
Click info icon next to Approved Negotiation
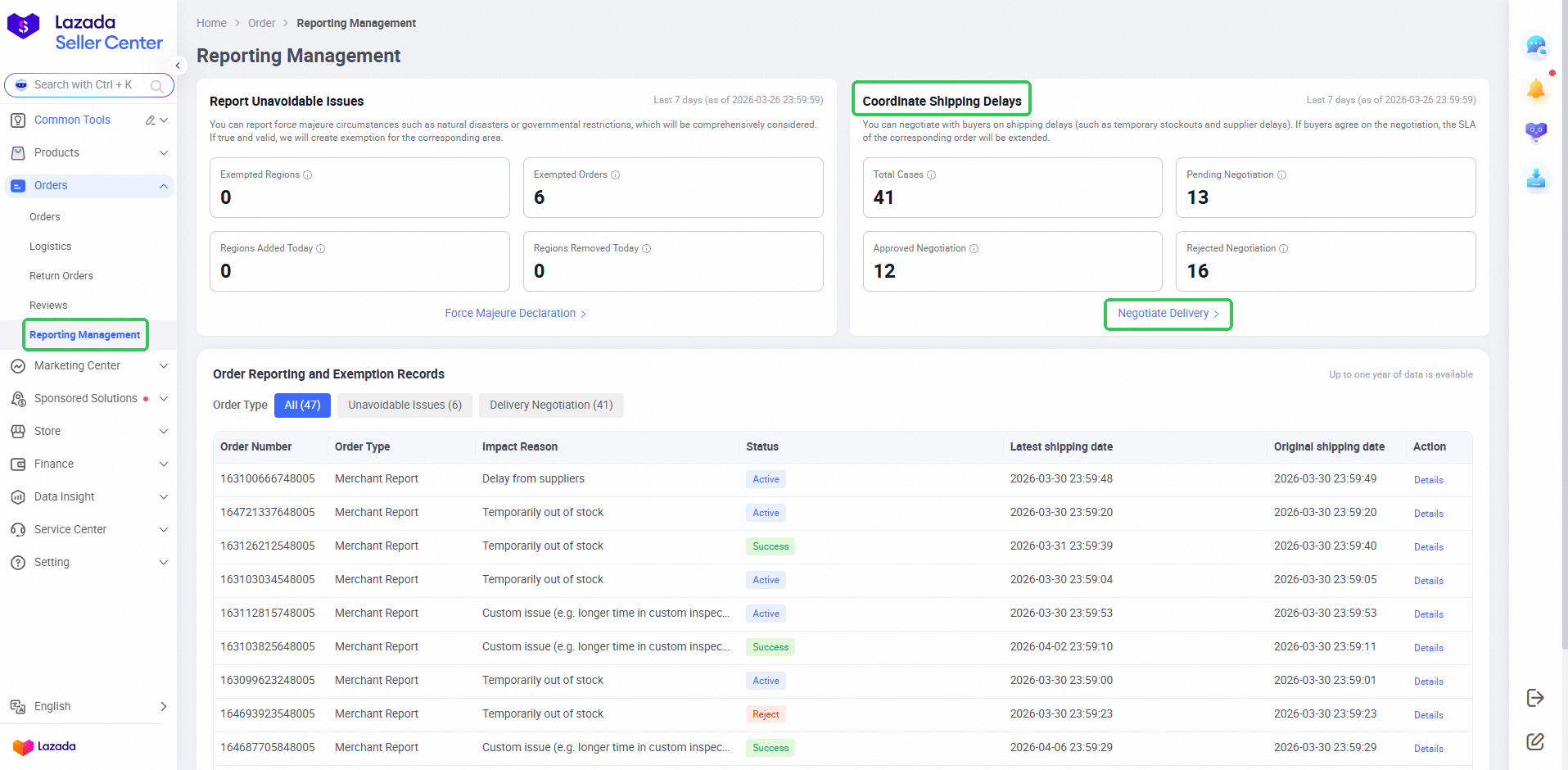974,249
